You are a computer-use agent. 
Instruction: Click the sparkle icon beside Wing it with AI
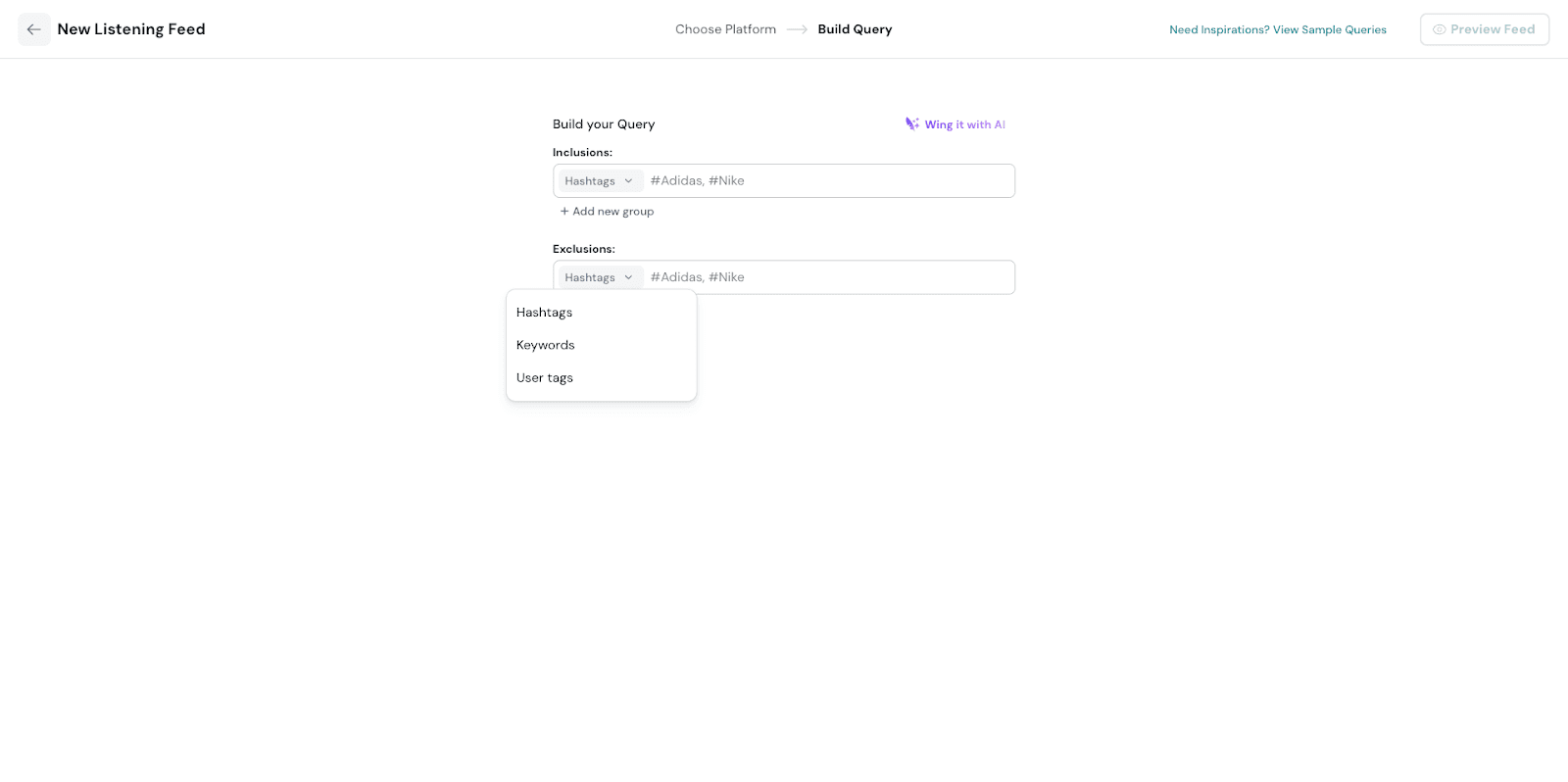click(x=912, y=124)
